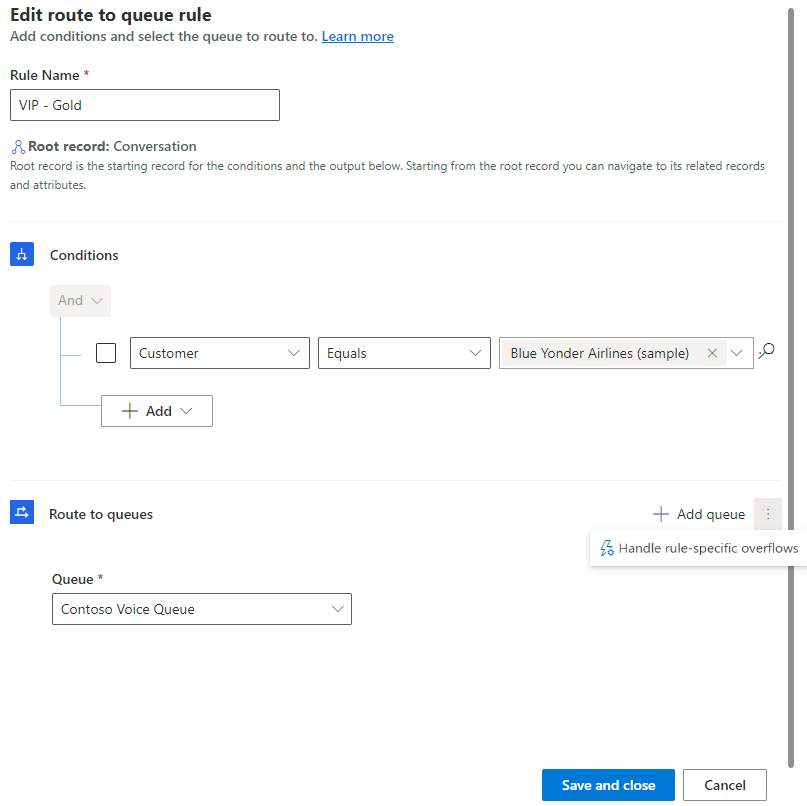Click the Cancel button

[724, 785]
